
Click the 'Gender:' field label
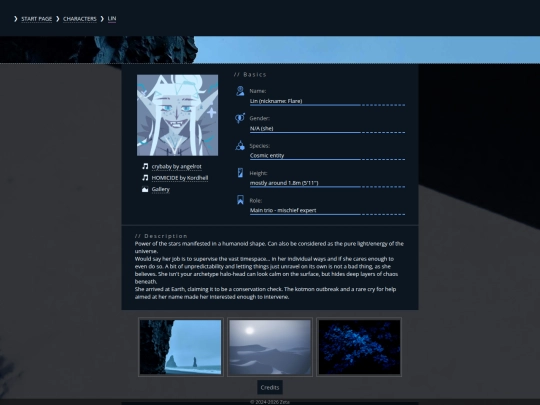260,118
